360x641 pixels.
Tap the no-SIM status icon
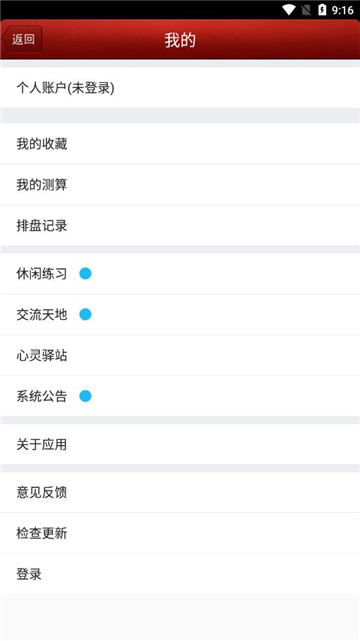click(x=306, y=10)
